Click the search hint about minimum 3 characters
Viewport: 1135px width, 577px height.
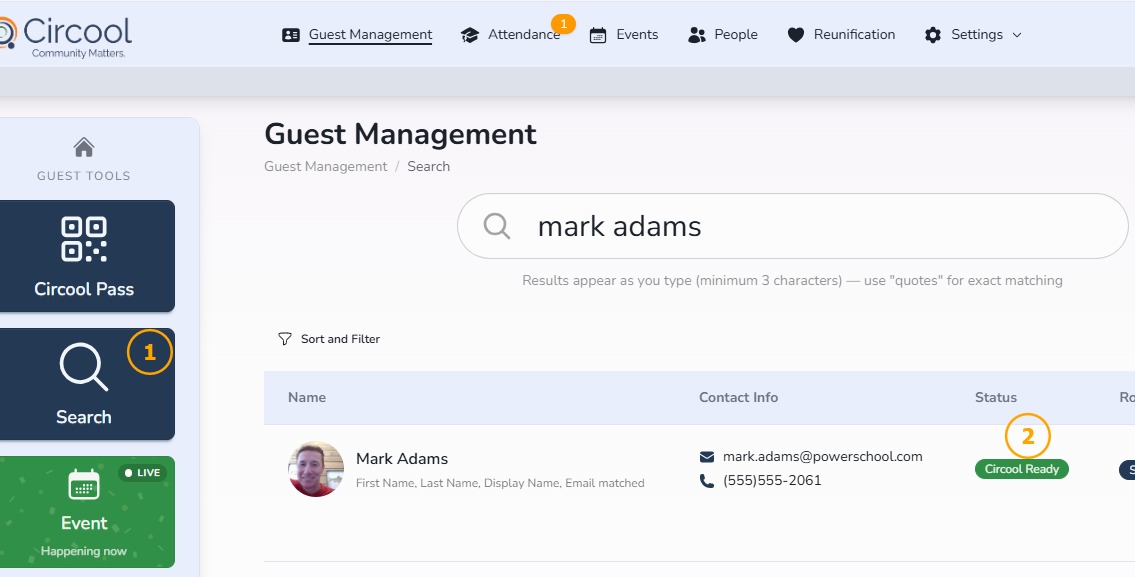(793, 280)
